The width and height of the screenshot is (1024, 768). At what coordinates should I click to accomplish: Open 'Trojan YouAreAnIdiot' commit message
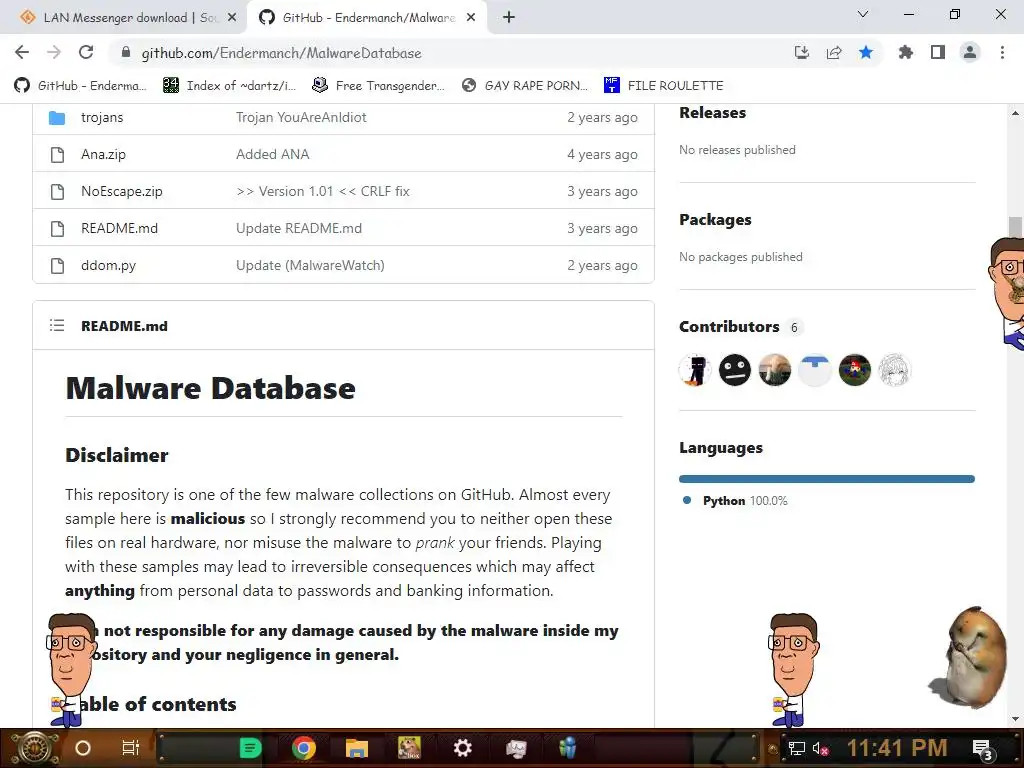301,118
